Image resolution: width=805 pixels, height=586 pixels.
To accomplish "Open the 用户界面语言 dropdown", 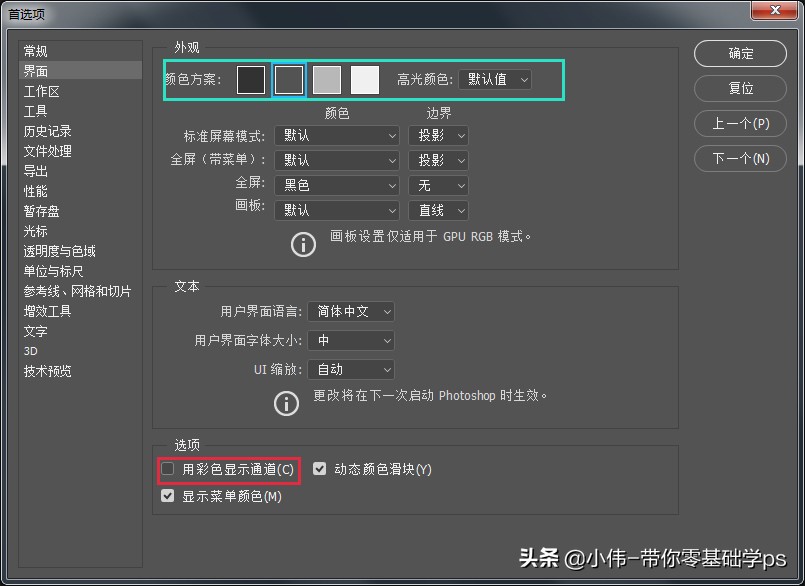I will (x=351, y=311).
